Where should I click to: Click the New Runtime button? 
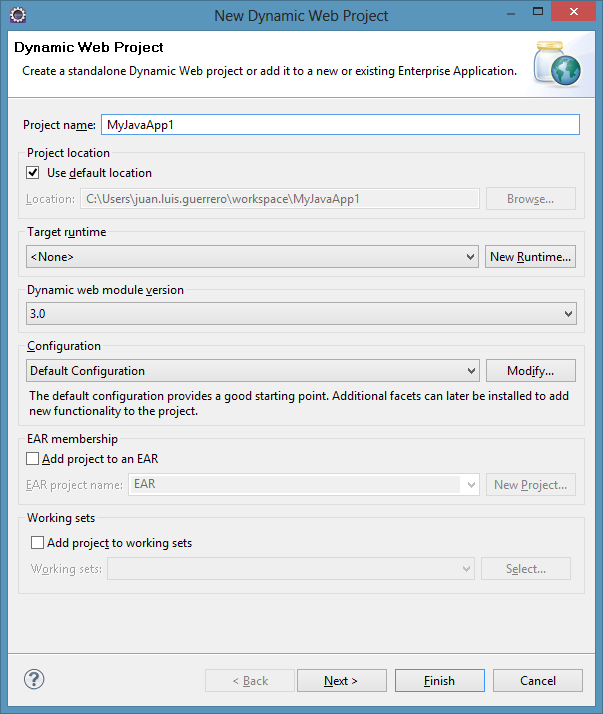[x=530, y=257]
